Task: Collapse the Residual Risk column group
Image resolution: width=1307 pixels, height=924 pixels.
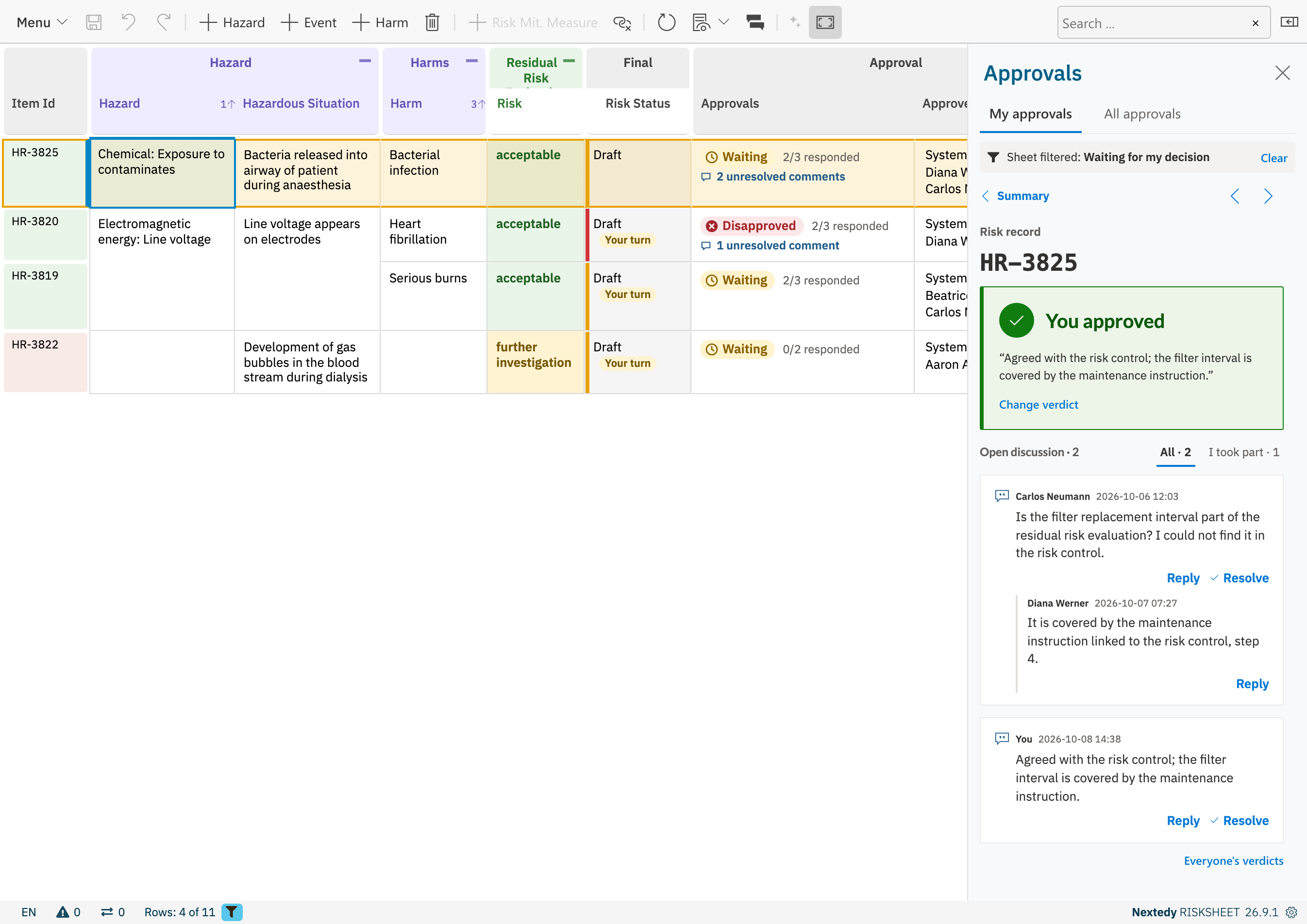Action: click(569, 61)
